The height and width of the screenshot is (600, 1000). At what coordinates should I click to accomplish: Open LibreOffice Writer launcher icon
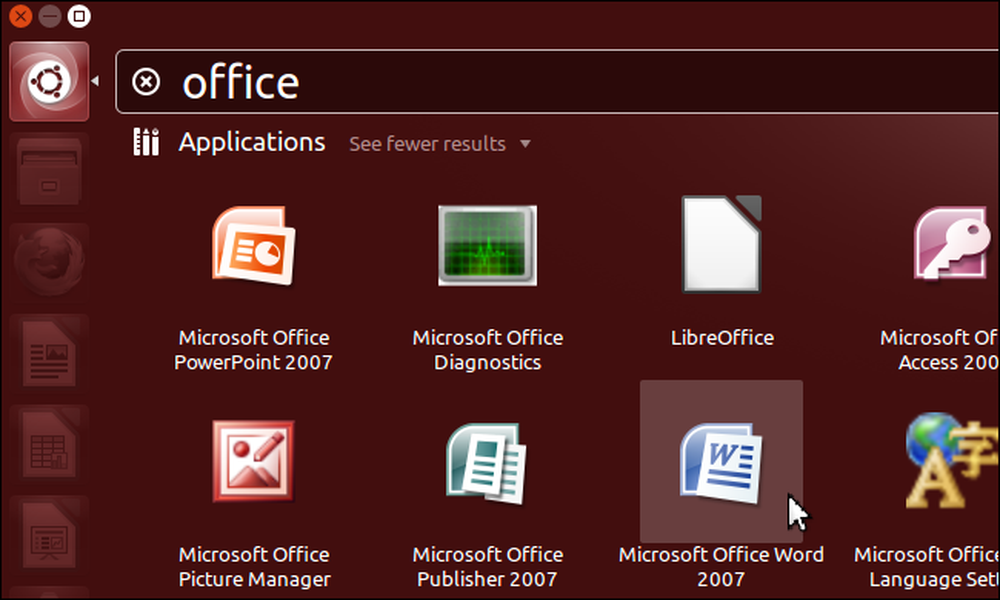click(x=49, y=353)
